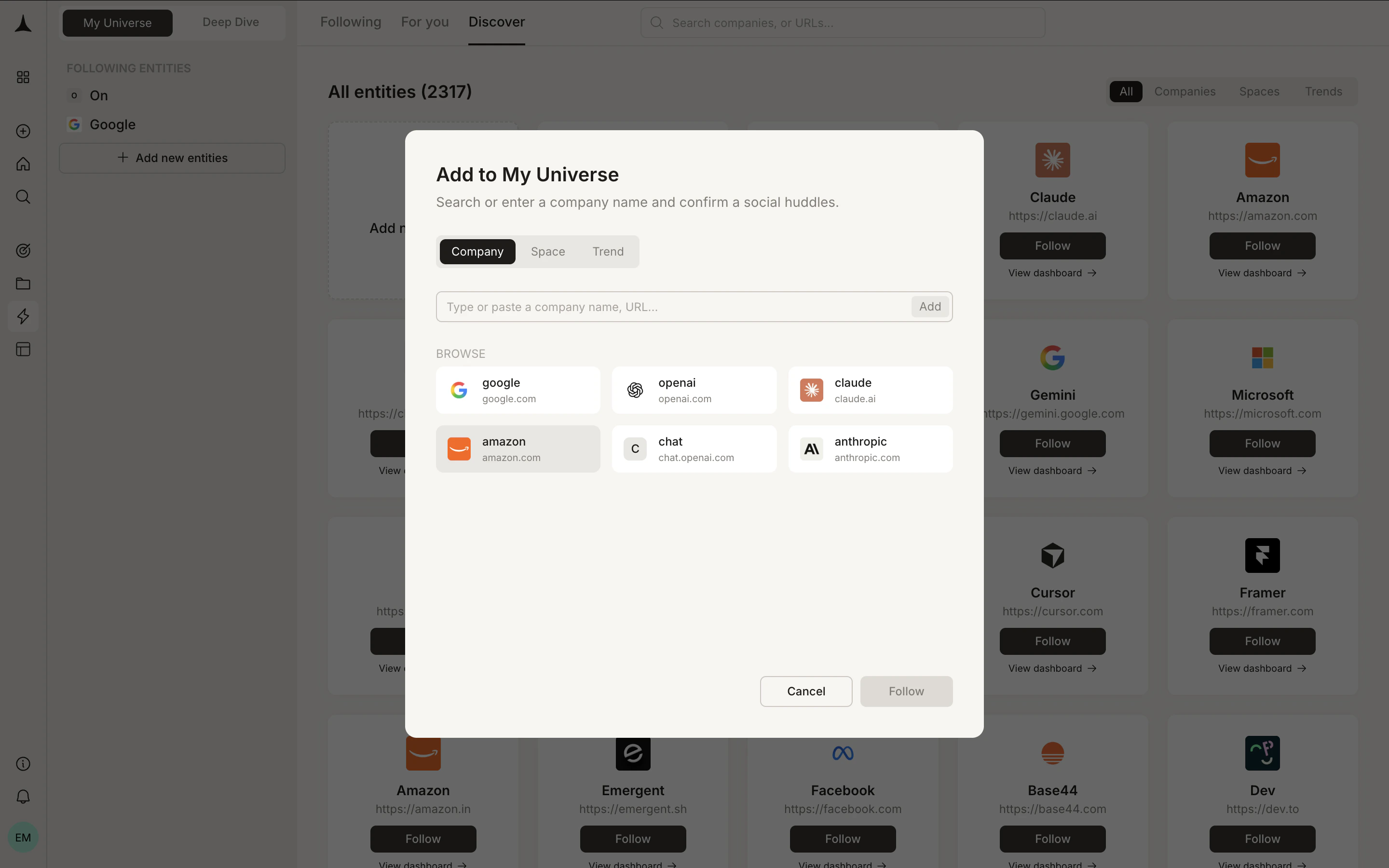Click the Framer logo on background card

(1262, 555)
